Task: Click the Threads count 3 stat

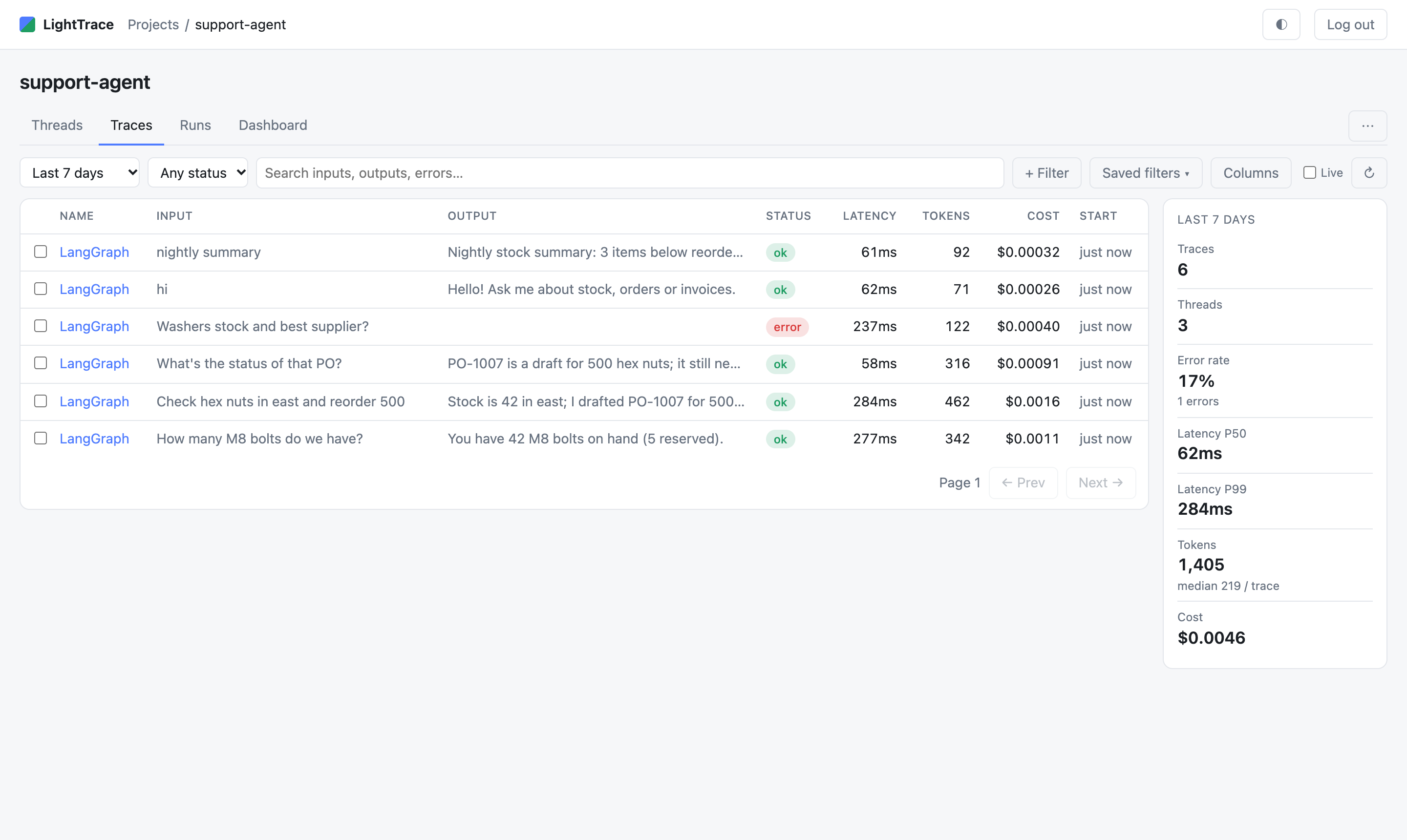Action: 1274,316
